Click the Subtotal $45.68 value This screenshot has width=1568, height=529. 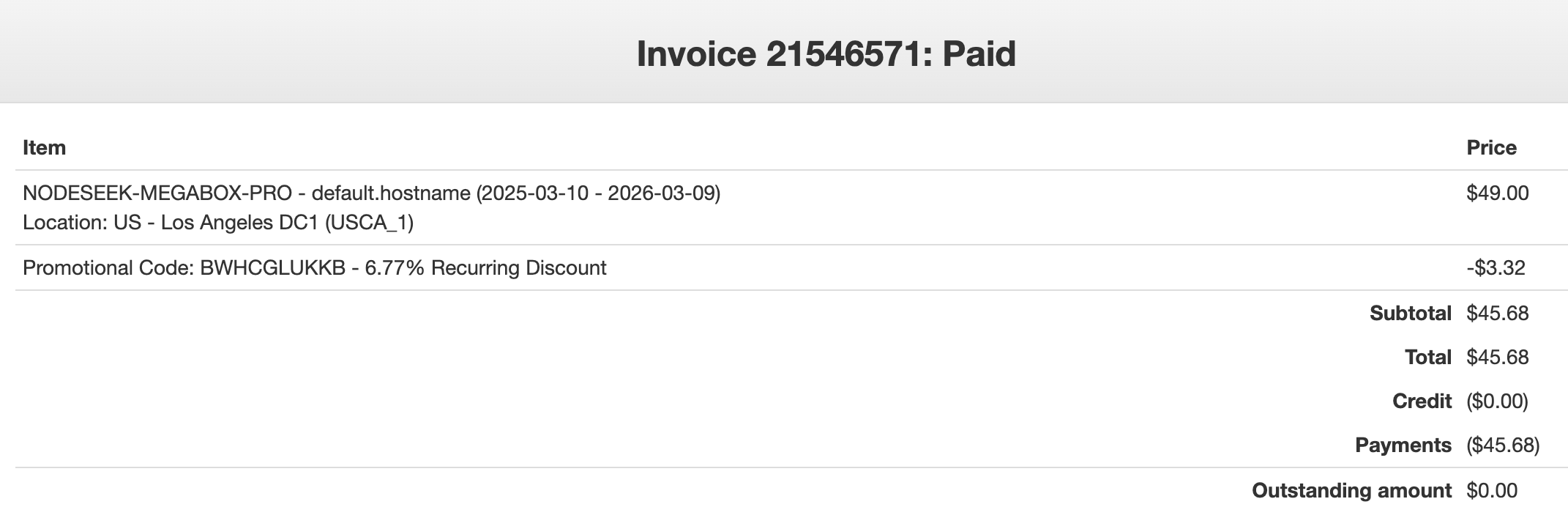pyautogui.click(x=1497, y=313)
